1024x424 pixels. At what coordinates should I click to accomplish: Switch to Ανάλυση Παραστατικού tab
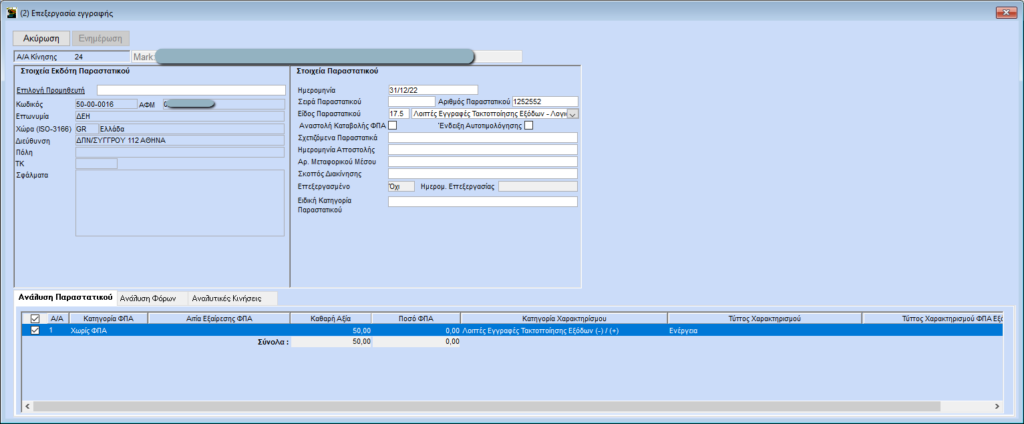65,297
